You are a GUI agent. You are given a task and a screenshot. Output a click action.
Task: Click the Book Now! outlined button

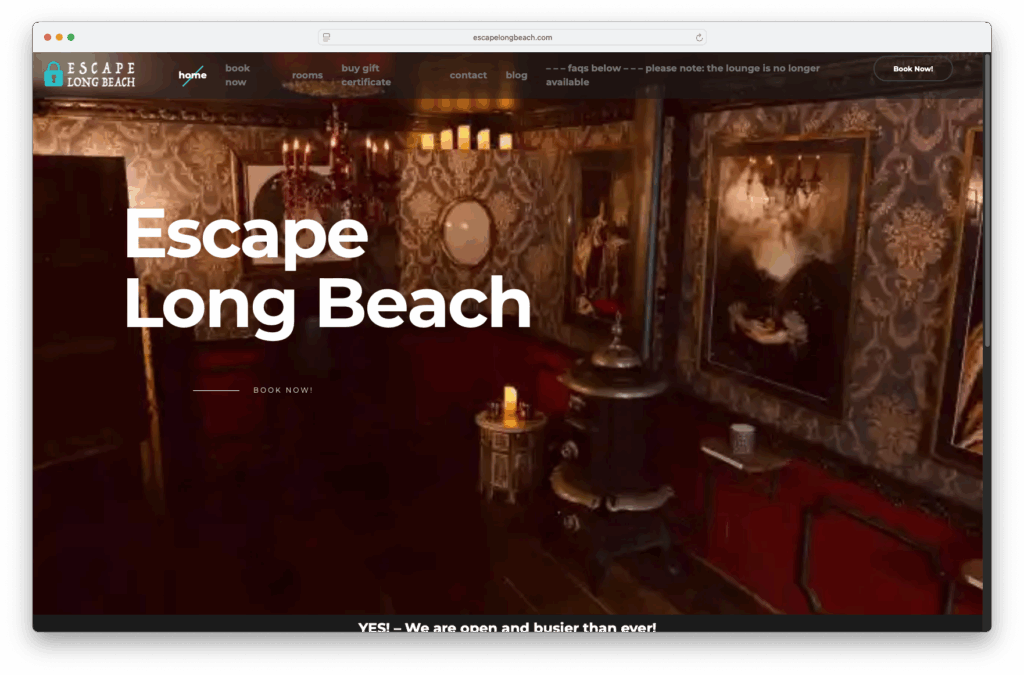tap(912, 69)
